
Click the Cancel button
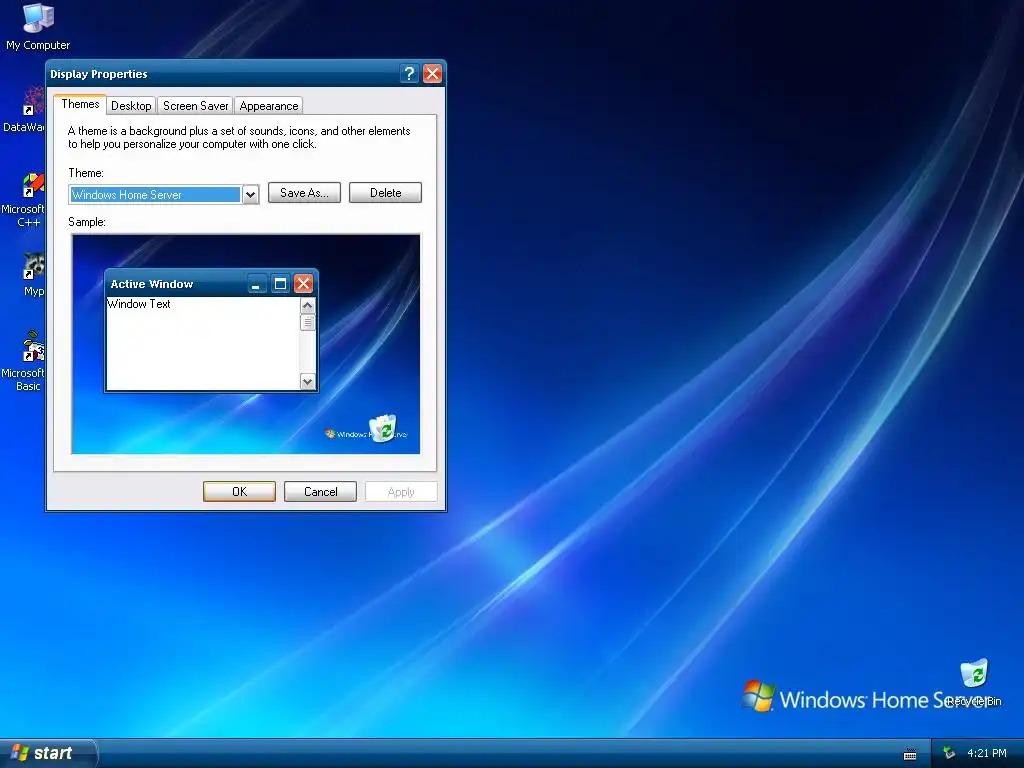[x=321, y=492]
